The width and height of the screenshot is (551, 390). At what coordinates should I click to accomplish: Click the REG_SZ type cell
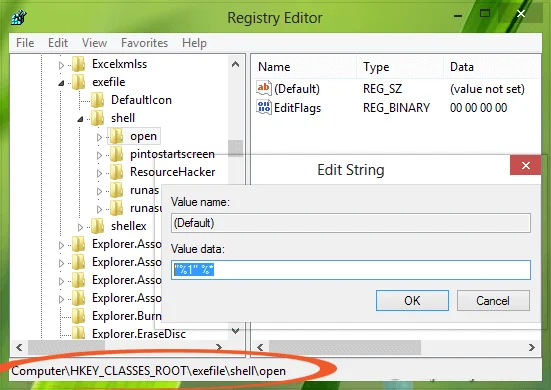[382, 89]
